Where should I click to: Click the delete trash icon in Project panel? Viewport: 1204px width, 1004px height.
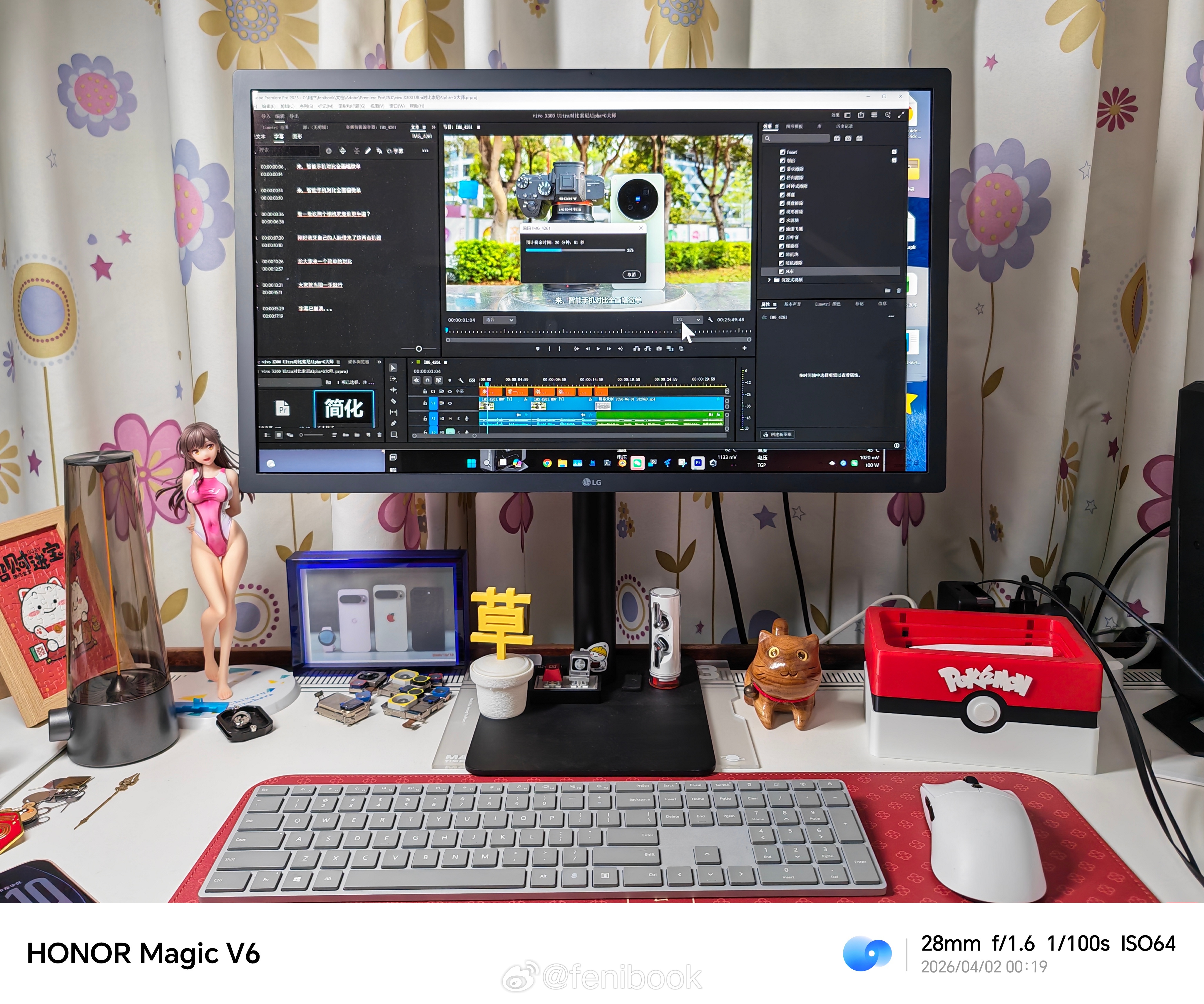click(379, 435)
